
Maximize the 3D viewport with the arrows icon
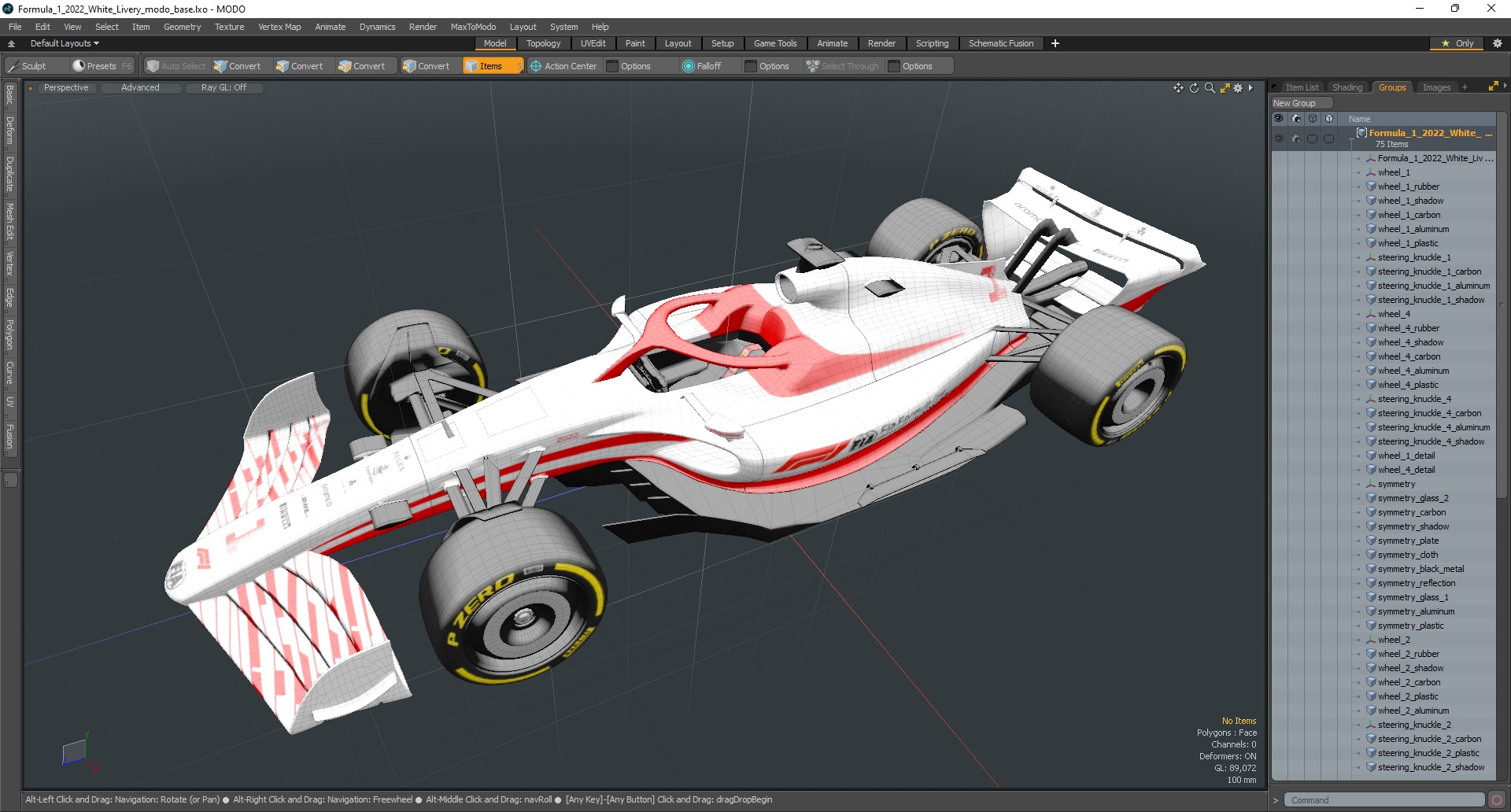tap(1225, 88)
